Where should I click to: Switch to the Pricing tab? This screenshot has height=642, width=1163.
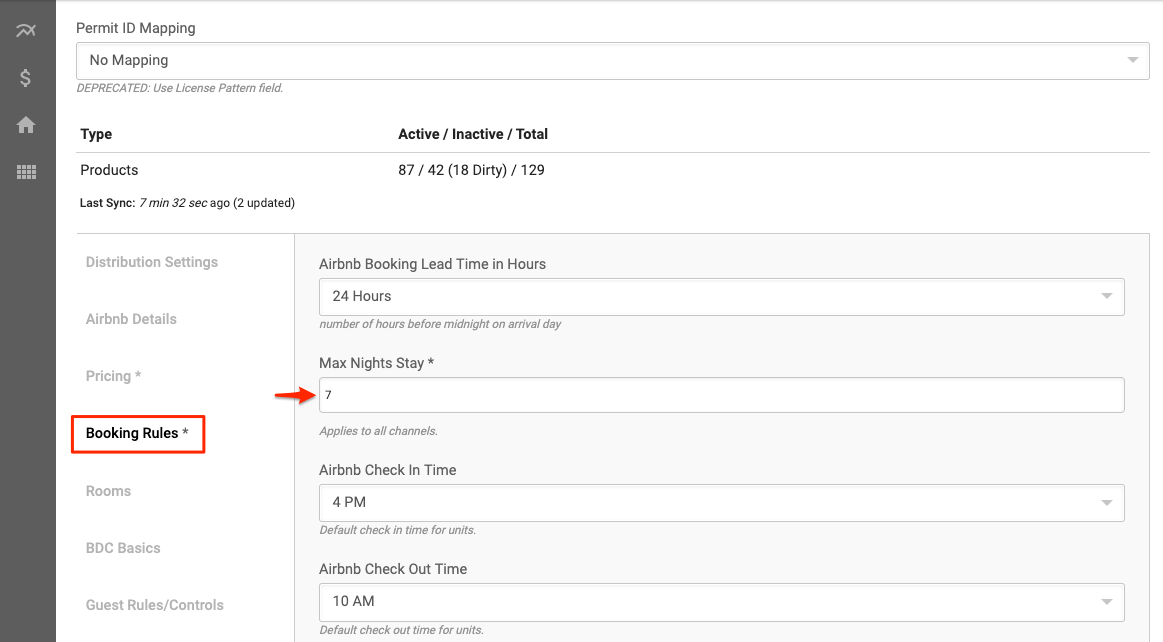(113, 376)
